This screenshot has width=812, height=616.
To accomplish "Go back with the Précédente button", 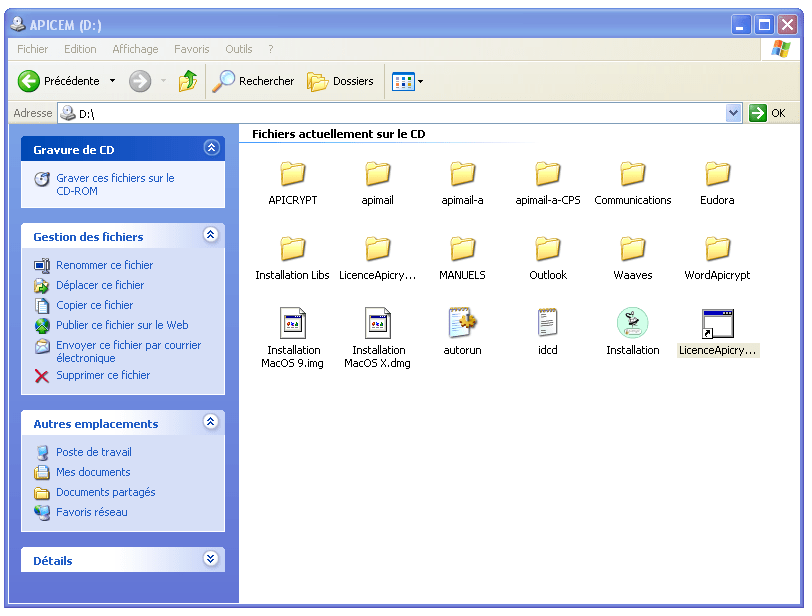I will tap(59, 81).
